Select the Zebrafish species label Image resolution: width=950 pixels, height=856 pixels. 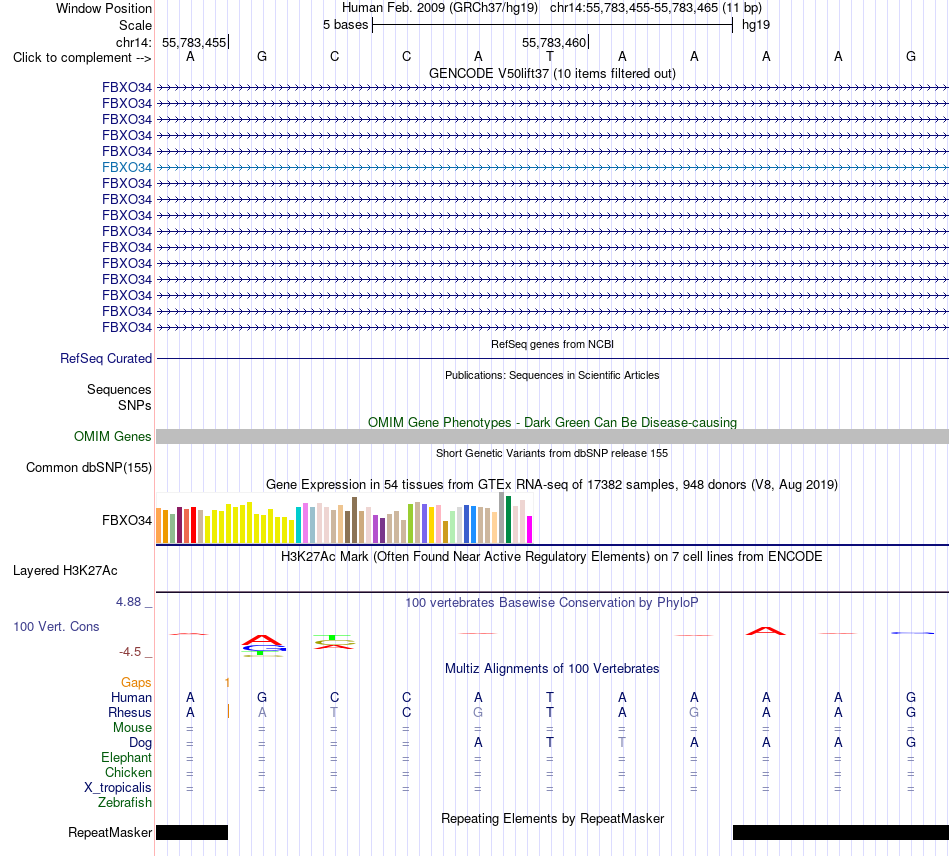(125, 802)
